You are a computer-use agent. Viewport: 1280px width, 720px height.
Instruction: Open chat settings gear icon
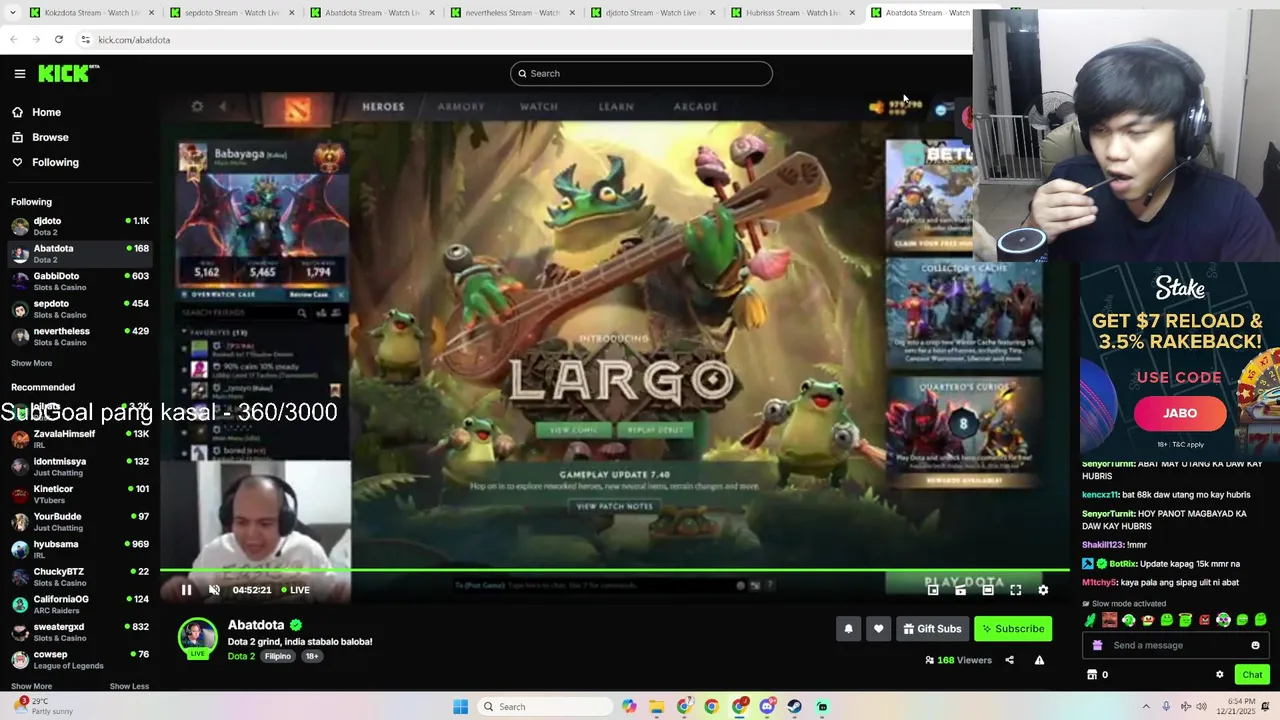click(1219, 675)
